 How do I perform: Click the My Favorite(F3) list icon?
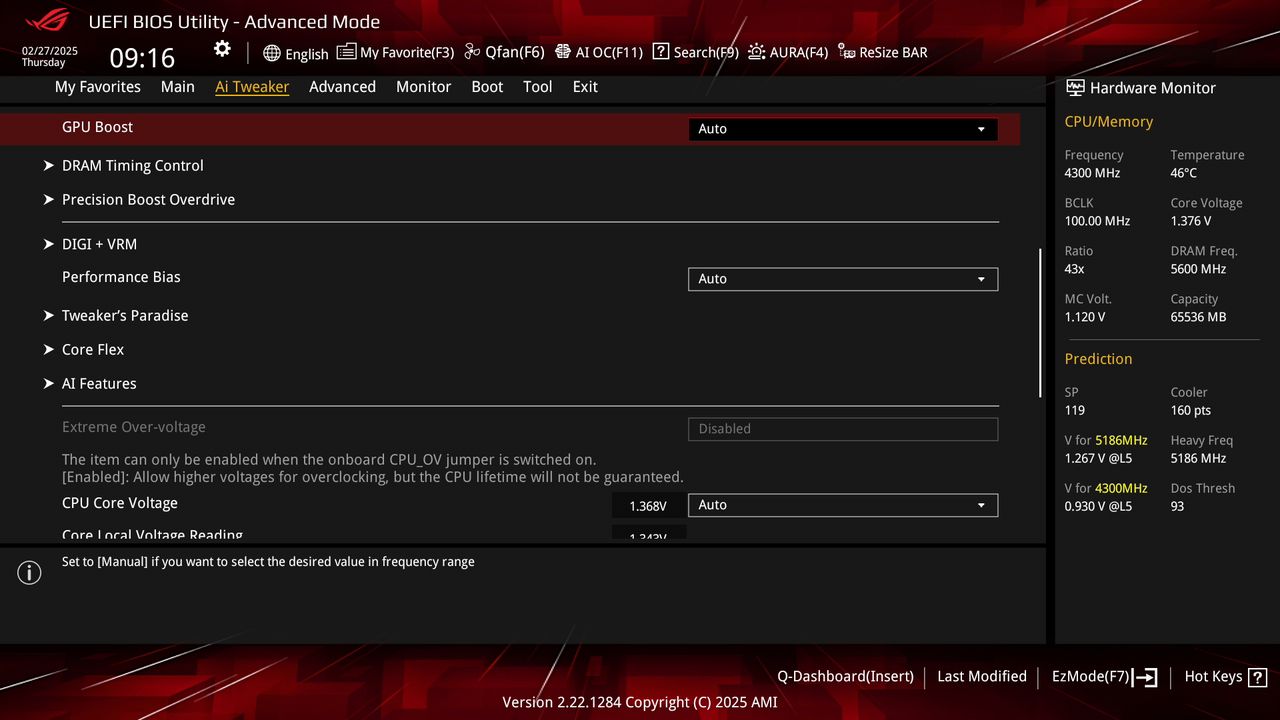[346, 52]
